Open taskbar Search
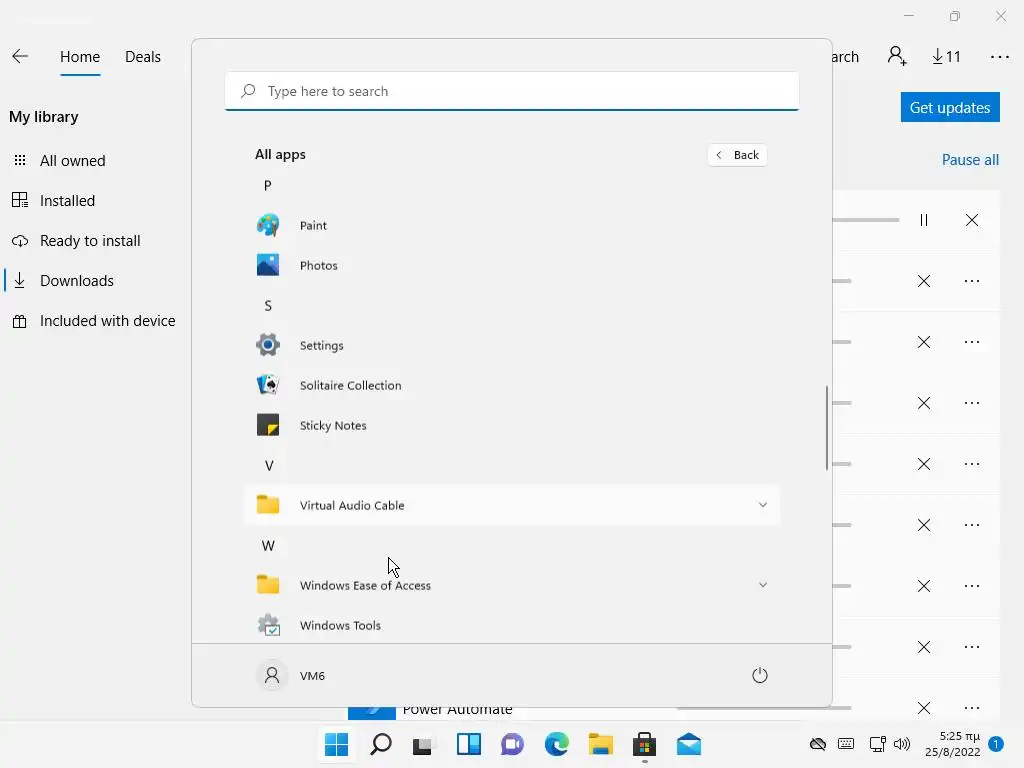Image resolution: width=1024 pixels, height=768 pixels. pos(381,744)
